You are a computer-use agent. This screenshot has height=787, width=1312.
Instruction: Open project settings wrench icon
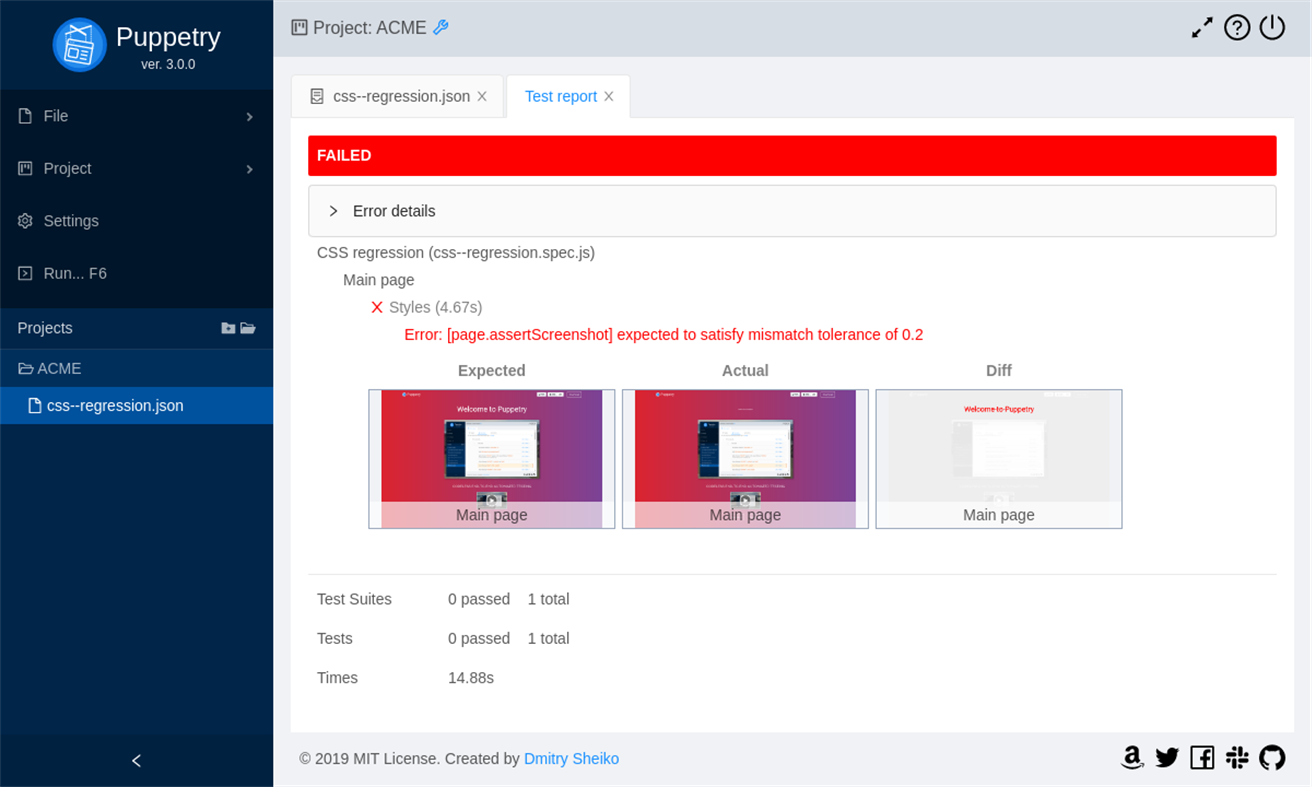pos(441,28)
